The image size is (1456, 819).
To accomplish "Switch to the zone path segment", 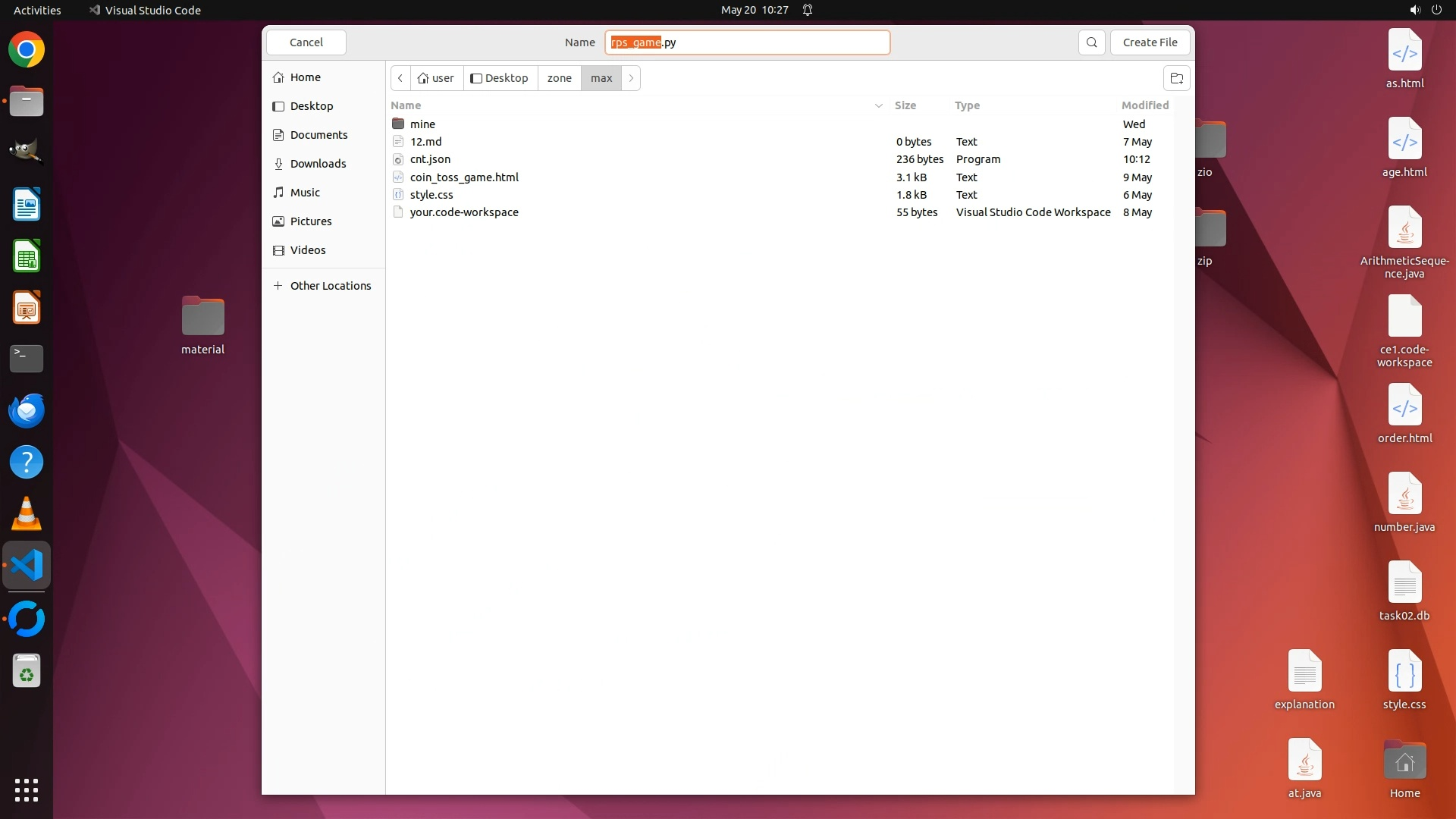I will tap(559, 78).
